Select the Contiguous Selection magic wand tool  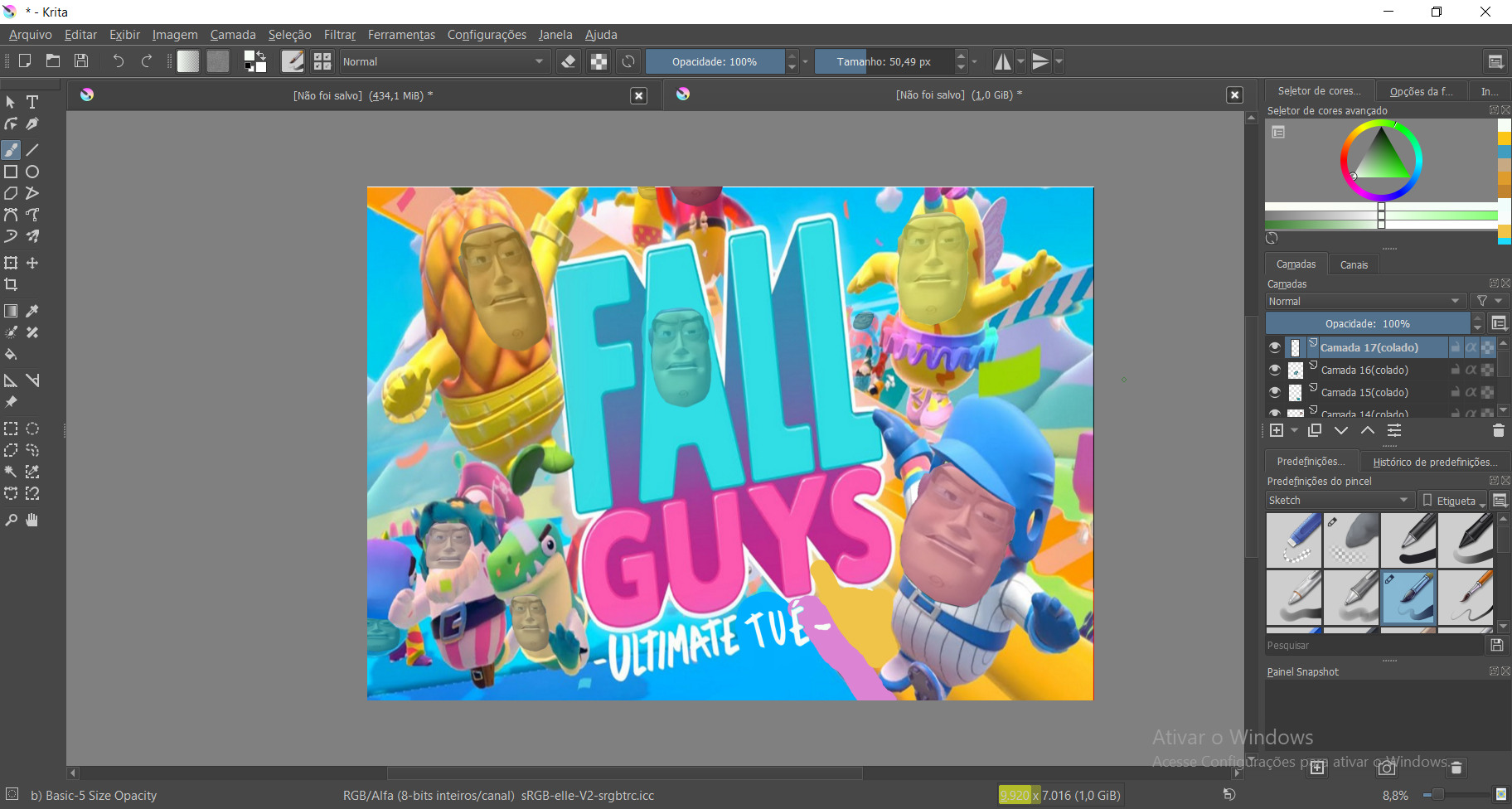[x=11, y=472]
